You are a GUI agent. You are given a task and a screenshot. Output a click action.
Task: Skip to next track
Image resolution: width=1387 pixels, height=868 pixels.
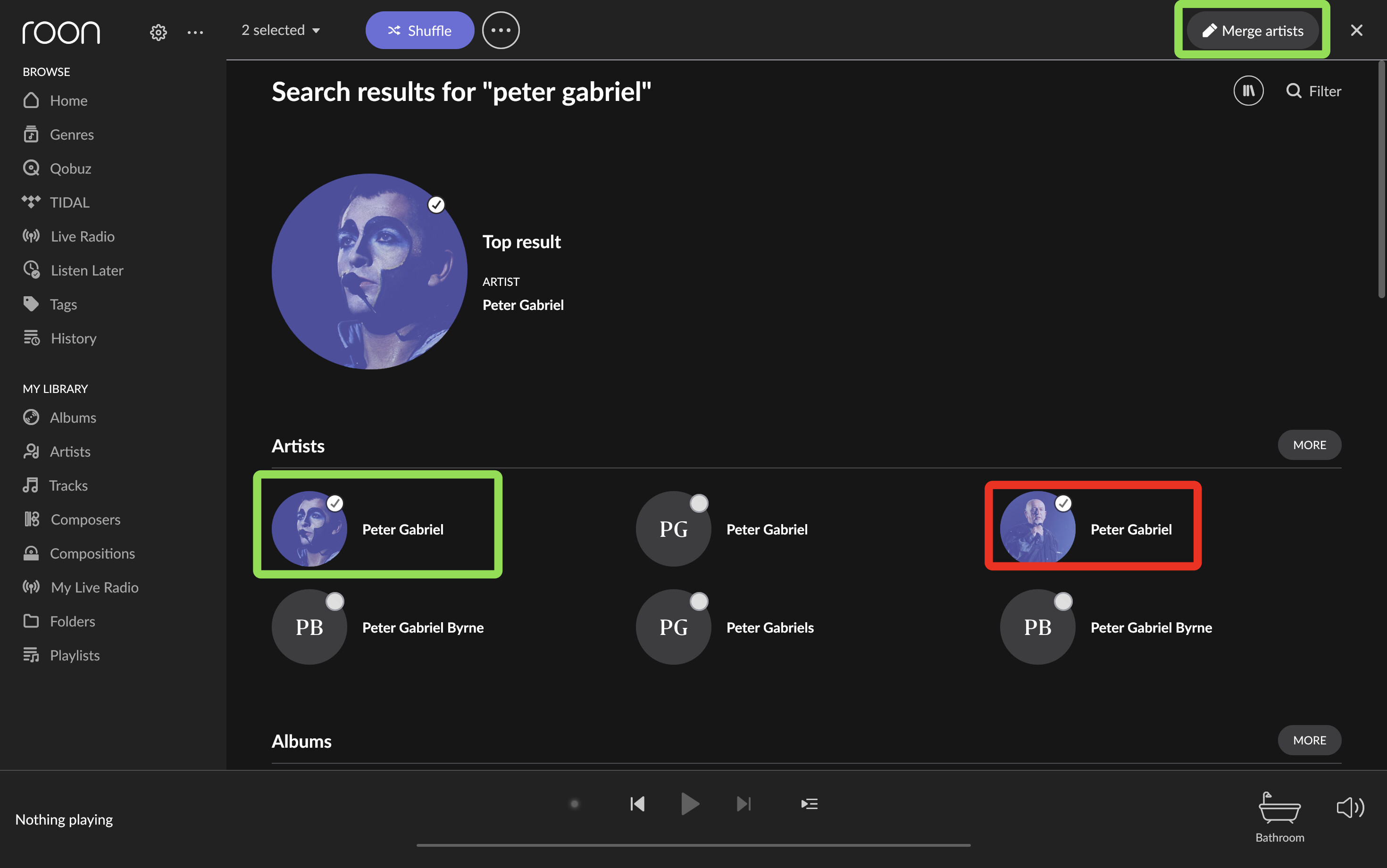tap(744, 804)
